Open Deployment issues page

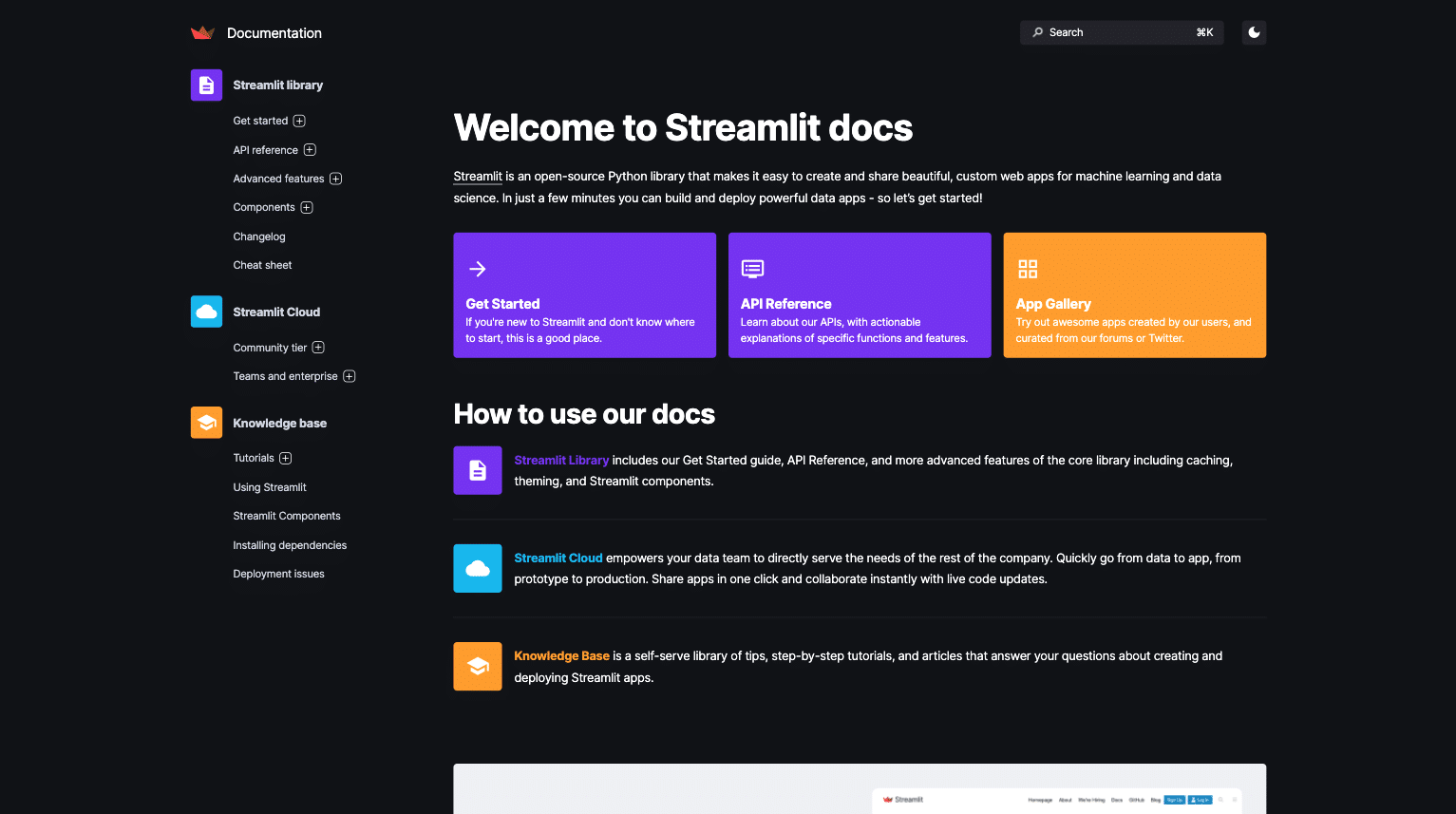pos(278,574)
